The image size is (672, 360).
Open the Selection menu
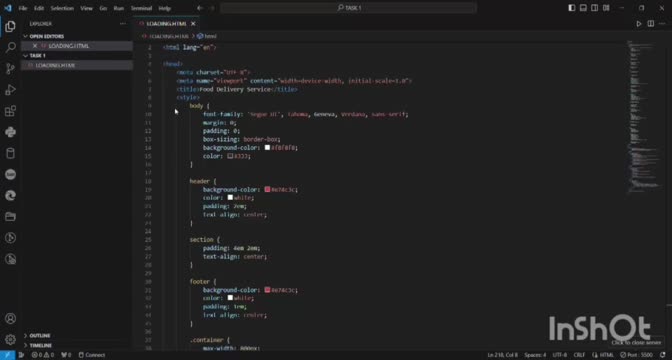pos(62,8)
